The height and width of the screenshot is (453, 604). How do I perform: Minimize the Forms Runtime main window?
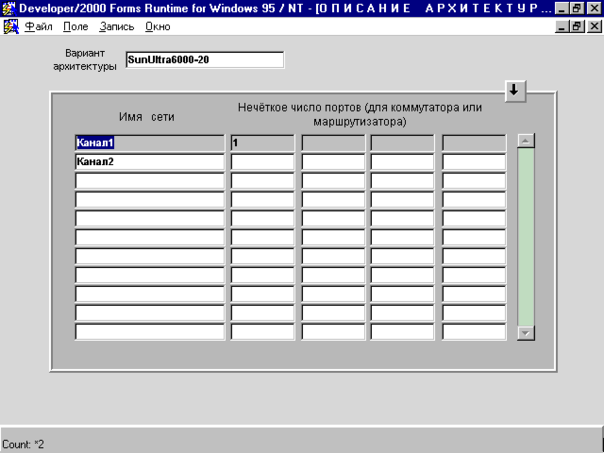tap(562, 8)
